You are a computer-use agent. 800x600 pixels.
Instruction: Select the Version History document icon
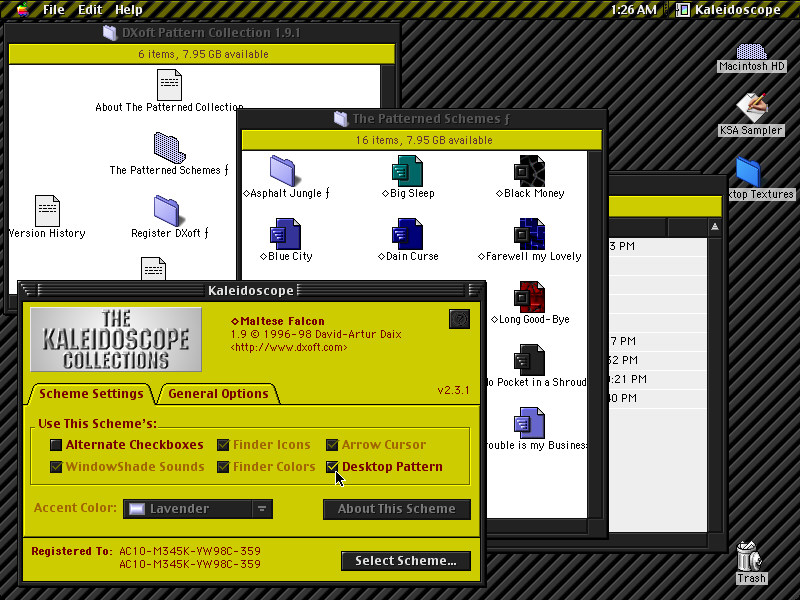[47, 210]
